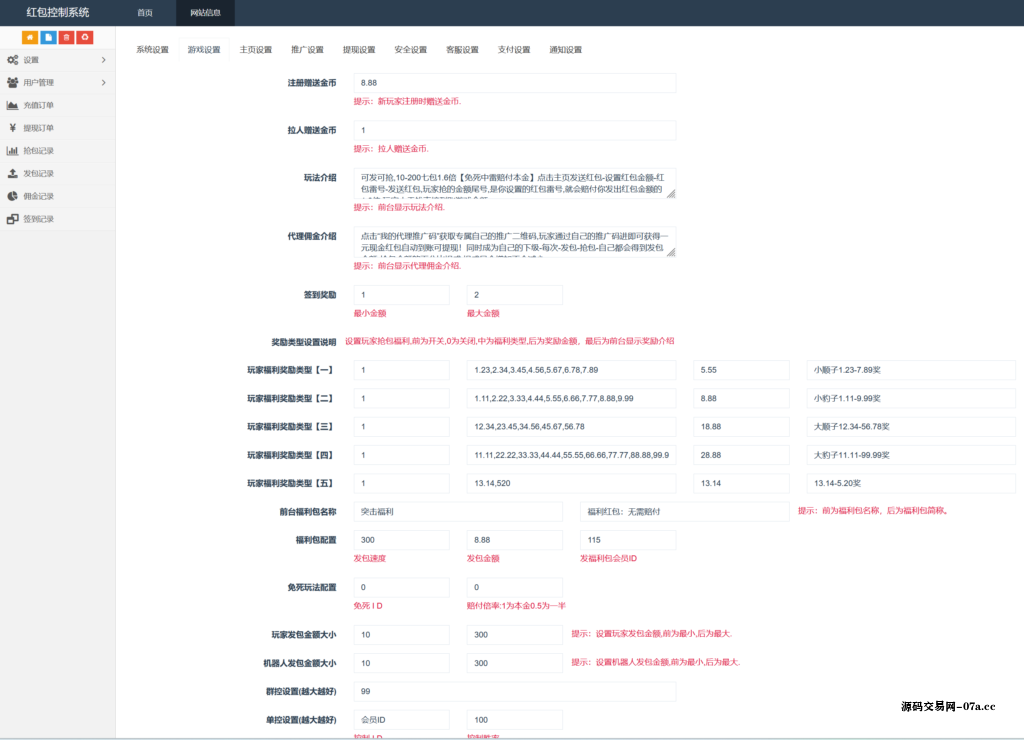
Task: Click the resize handle of 代理佣金介绍 textarea
Action: click(671, 252)
